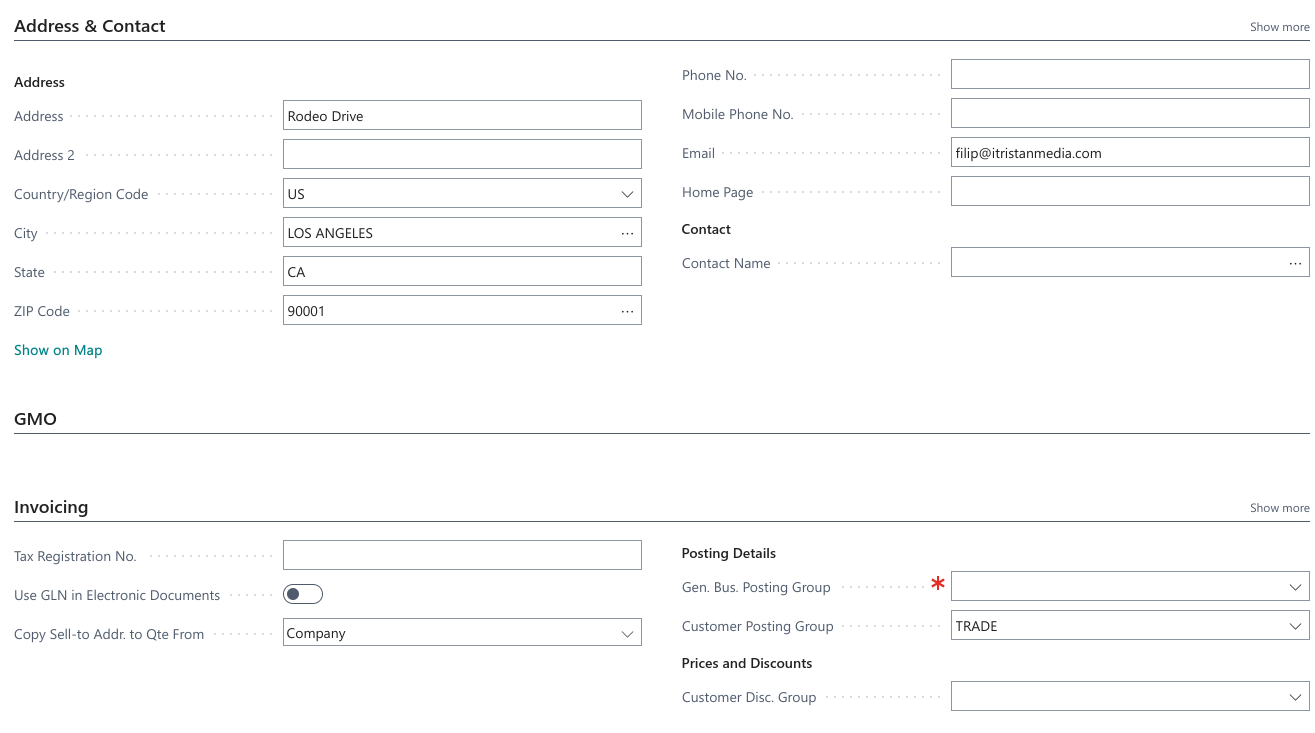Click the Contact subheading text
This screenshot has width=1315, height=733.
pos(706,229)
